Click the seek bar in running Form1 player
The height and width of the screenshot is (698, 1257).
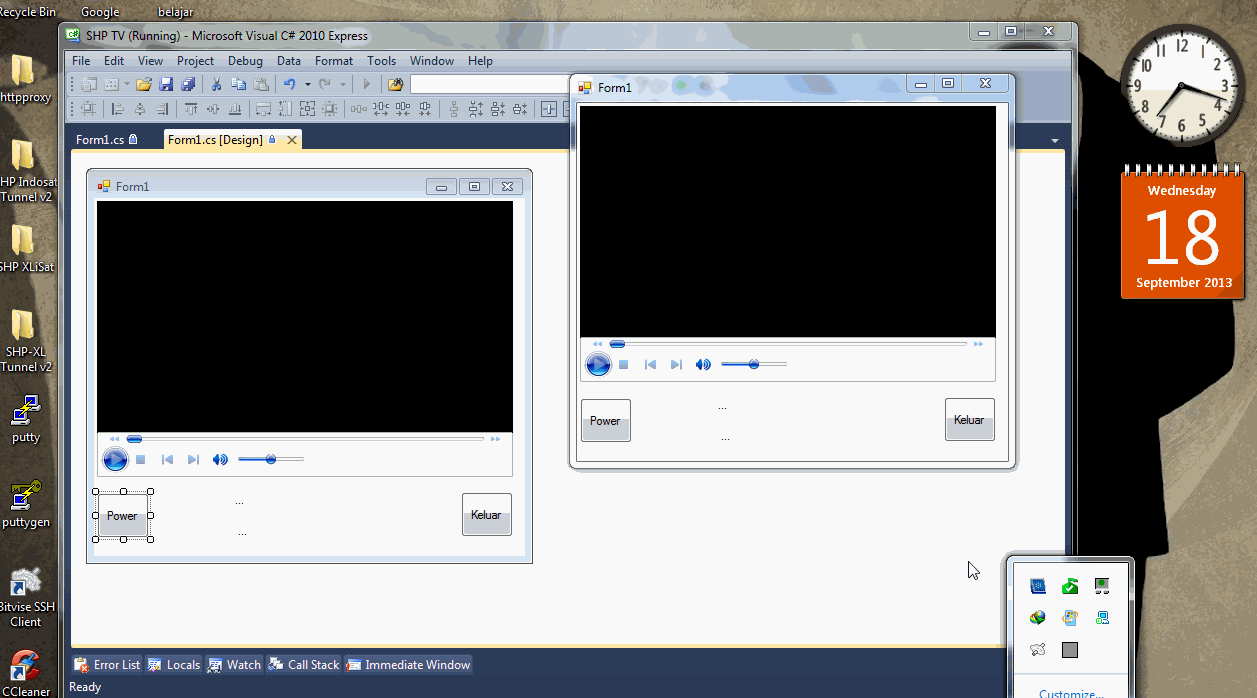pos(789,344)
